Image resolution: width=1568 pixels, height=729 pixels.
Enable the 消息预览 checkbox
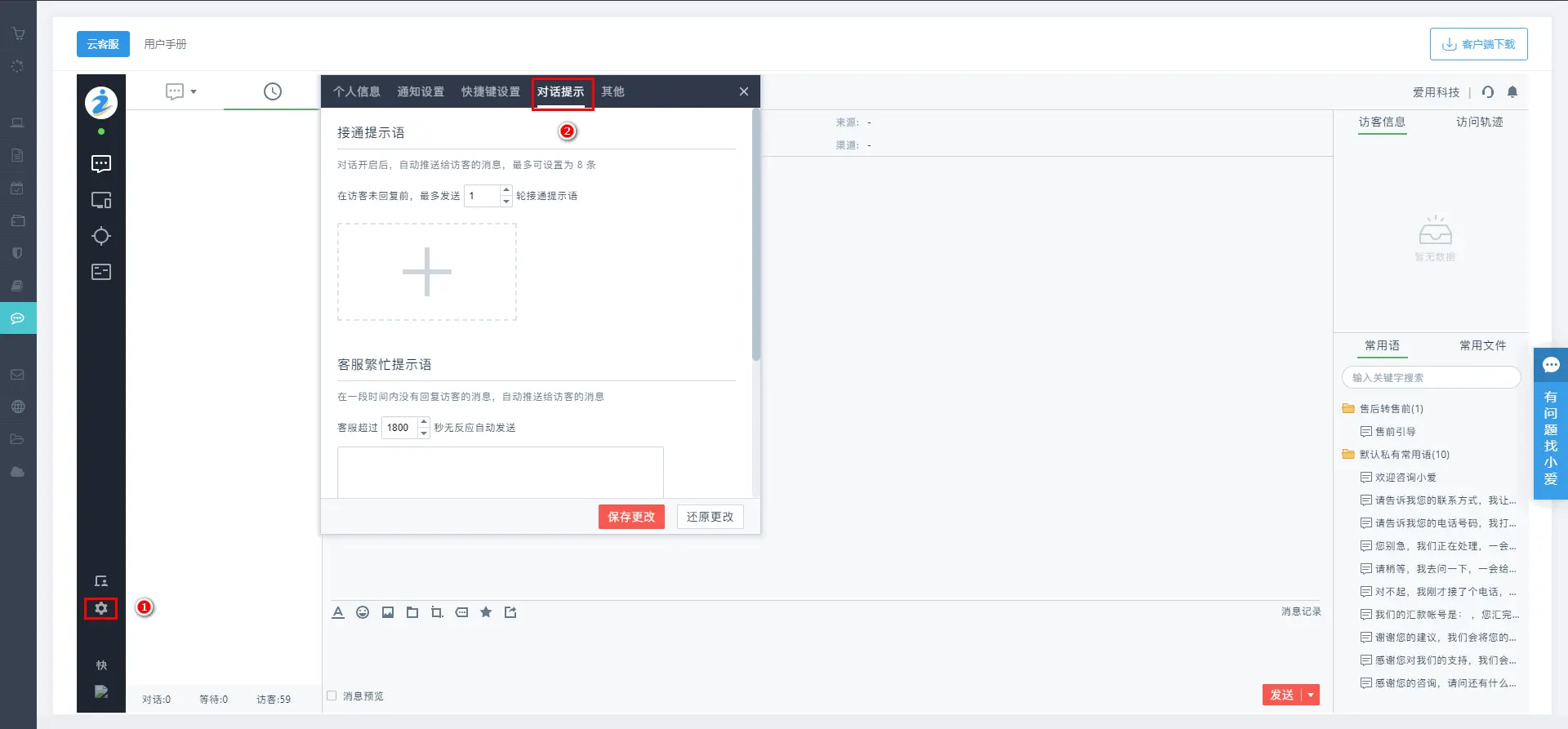click(332, 696)
